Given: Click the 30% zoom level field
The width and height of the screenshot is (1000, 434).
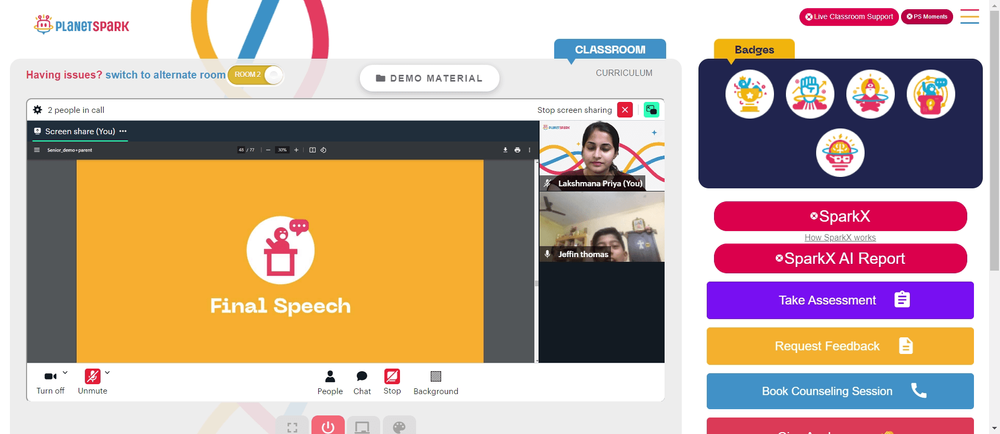Looking at the screenshot, I should pos(282,150).
